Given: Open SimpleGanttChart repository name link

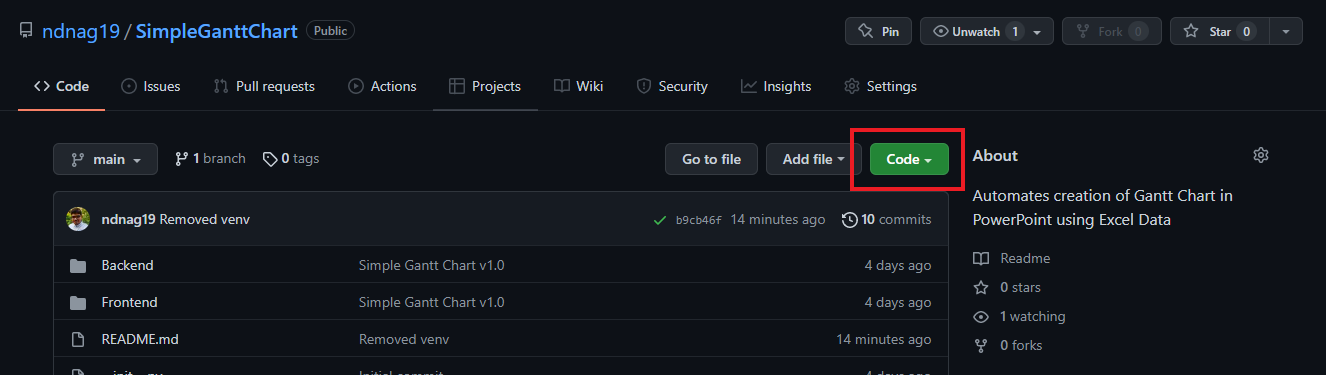Looking at the screenshot, I should [x=216, y=31].
